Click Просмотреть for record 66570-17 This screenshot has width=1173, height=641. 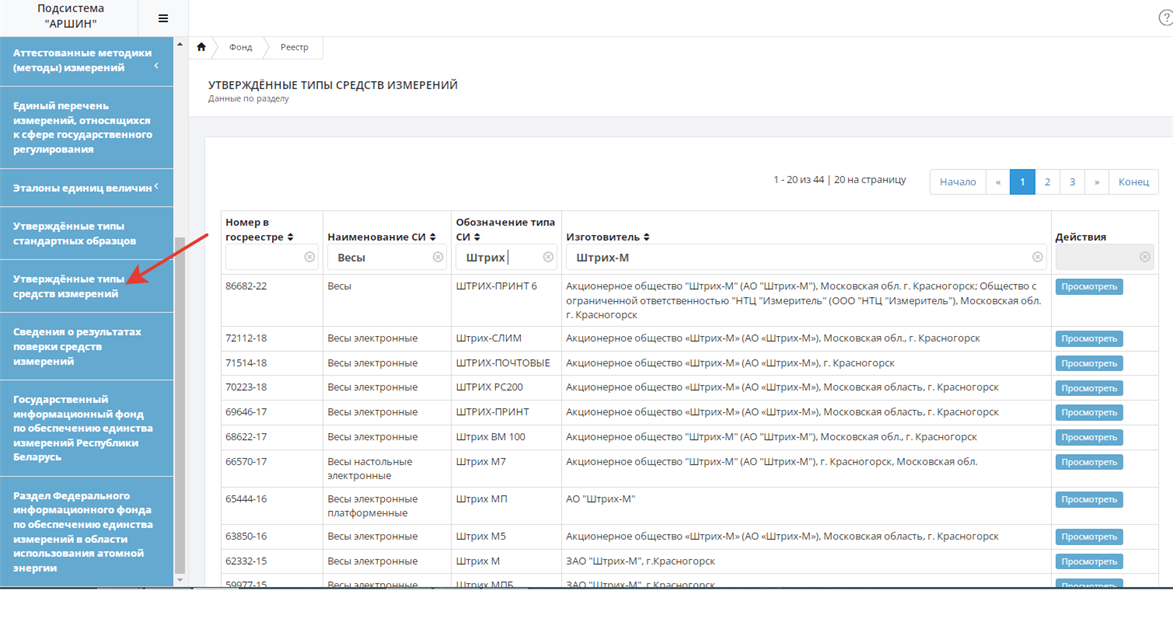coord(1088,462)
